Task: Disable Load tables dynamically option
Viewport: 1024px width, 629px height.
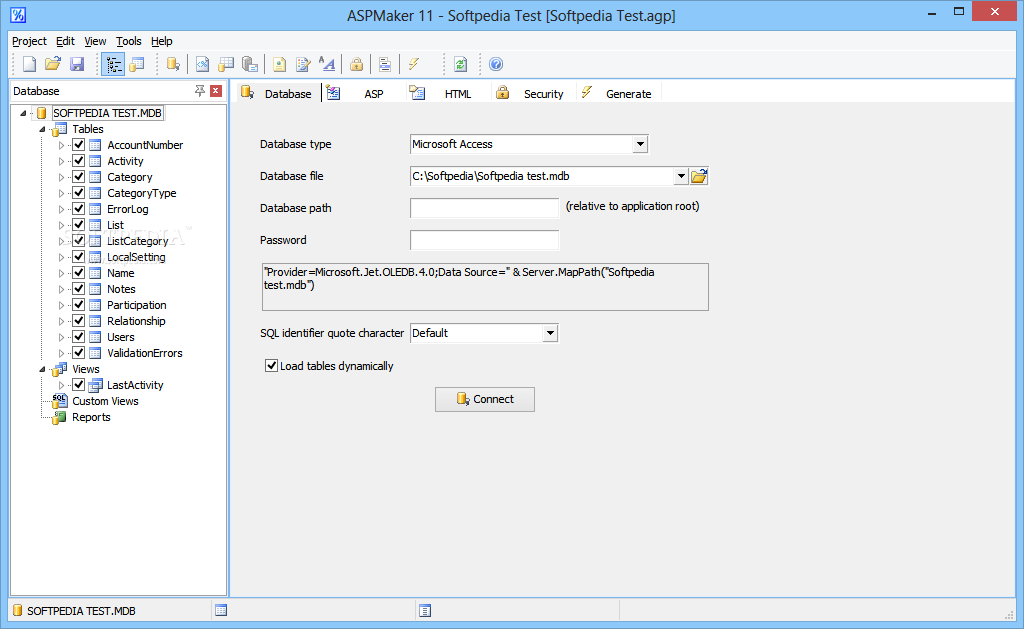Action: coord(271,366)
